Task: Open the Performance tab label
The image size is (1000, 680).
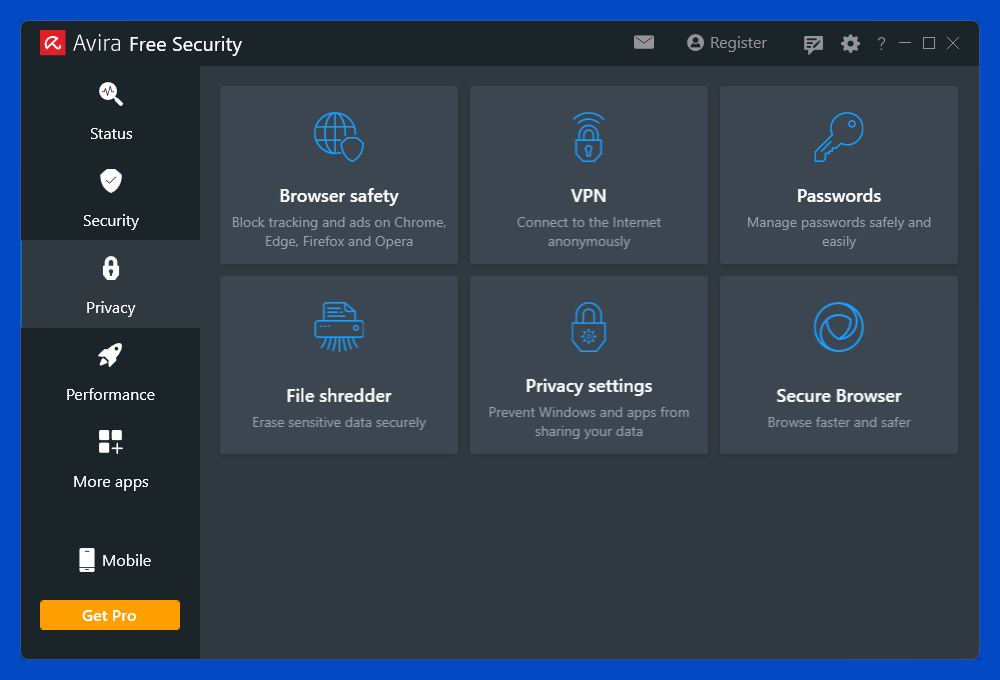Action: 110,394
